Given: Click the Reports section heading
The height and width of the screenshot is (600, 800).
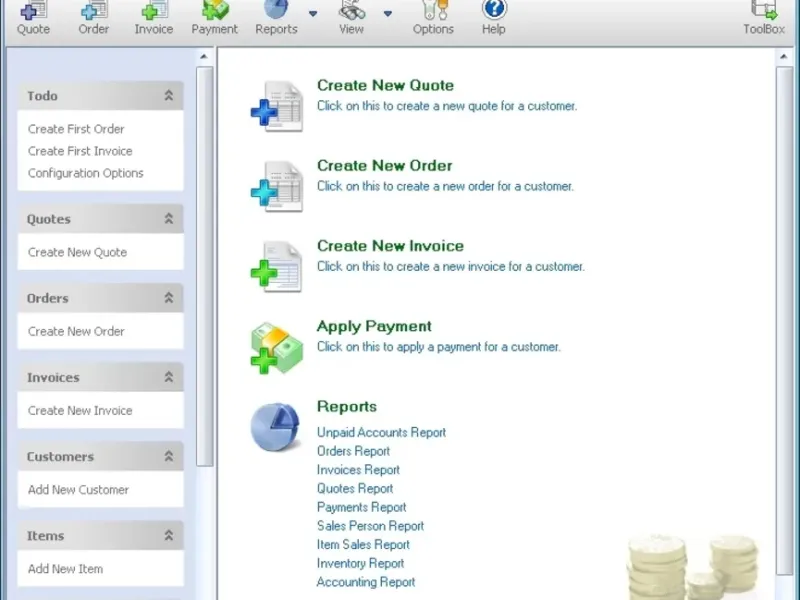Looking at the screenshot, I should pyautogui.click(x=346, y=407).
